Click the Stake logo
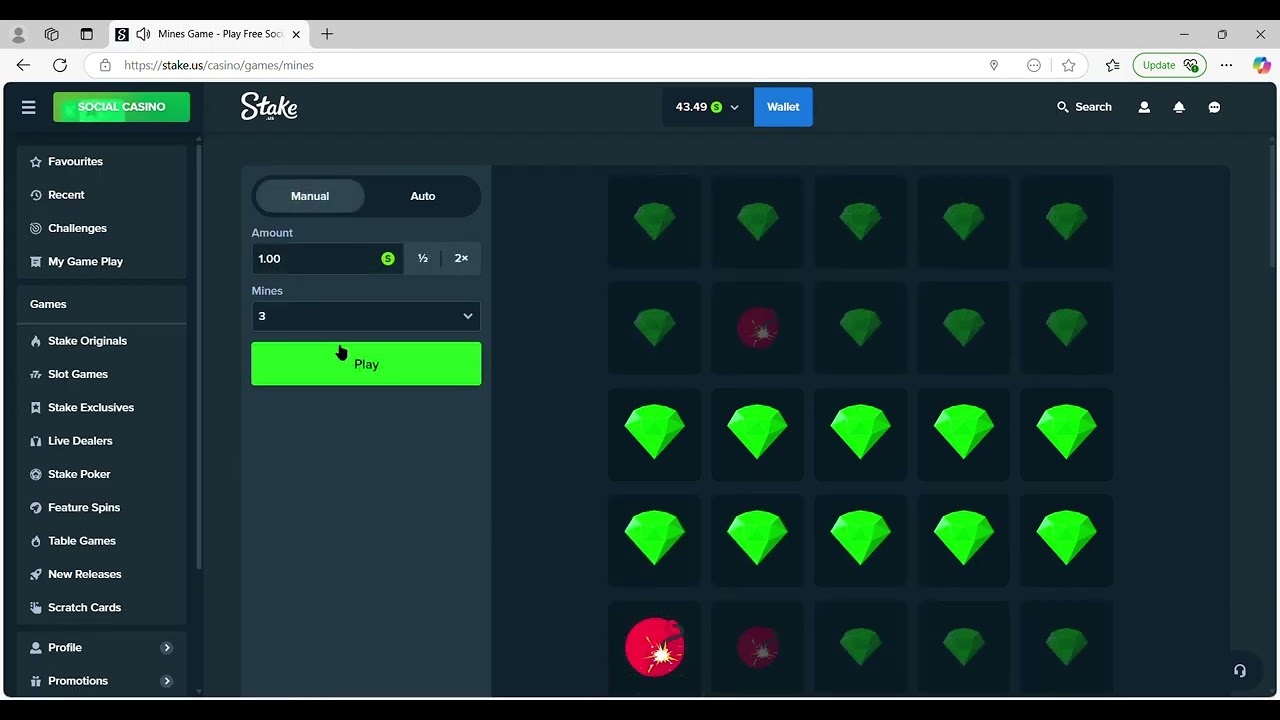The image size is (1280, 720). coord(269,107)
